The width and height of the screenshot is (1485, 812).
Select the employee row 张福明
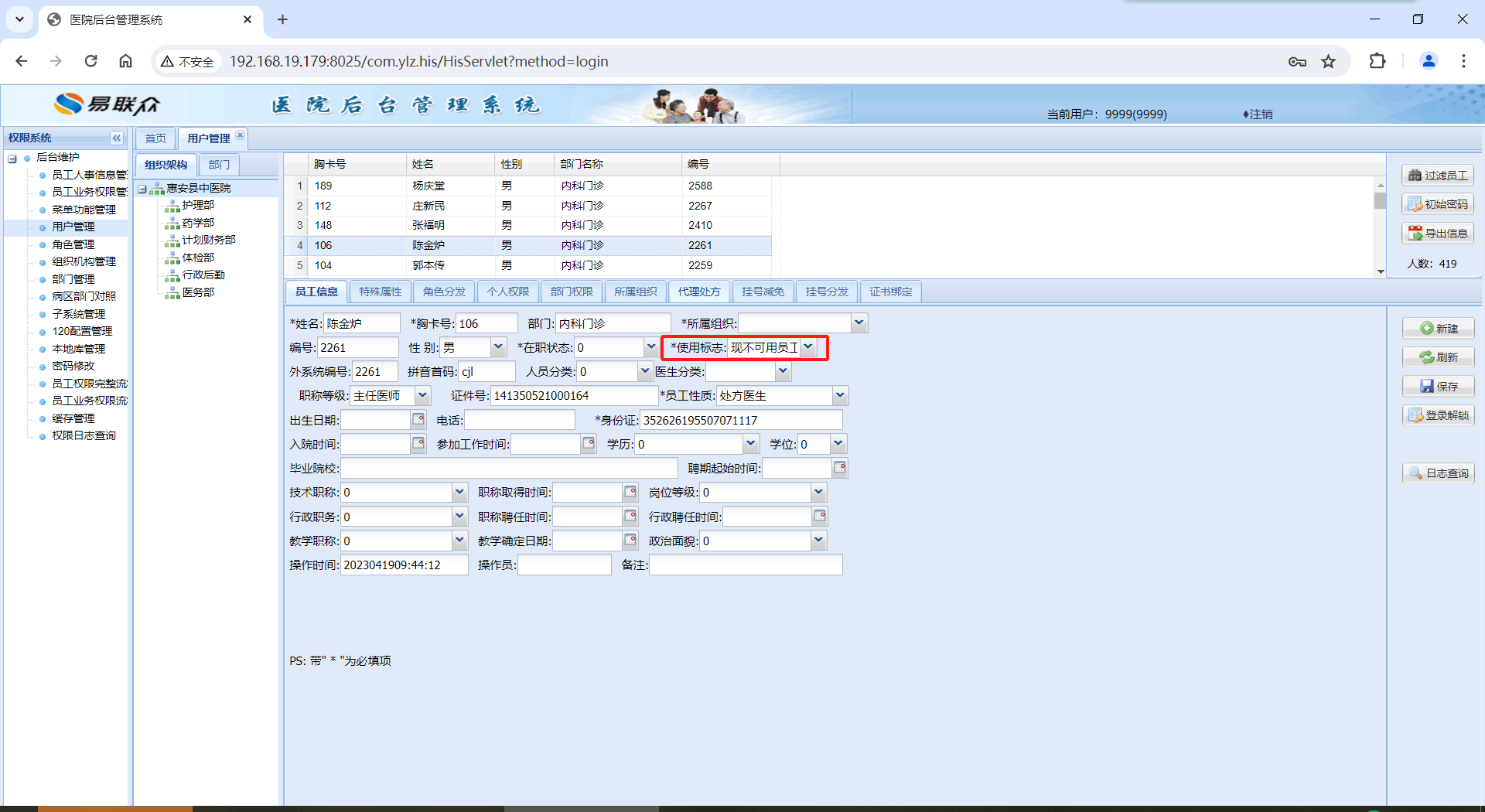pos(528,225)
